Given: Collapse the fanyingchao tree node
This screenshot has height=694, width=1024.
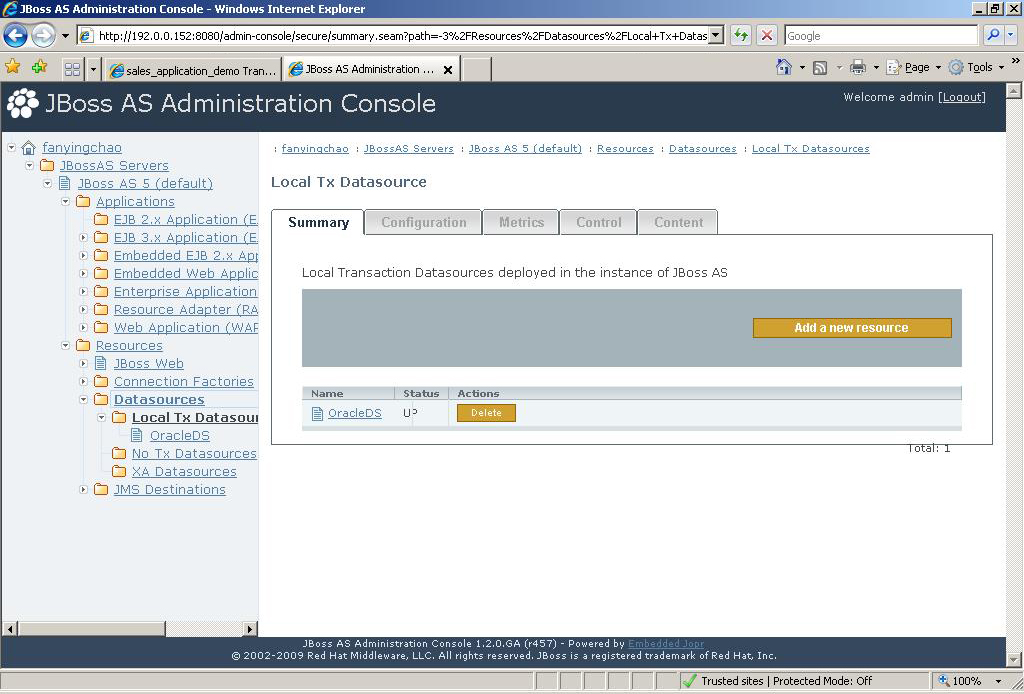Looking at the screenshot, I should [x=12, y=148].
